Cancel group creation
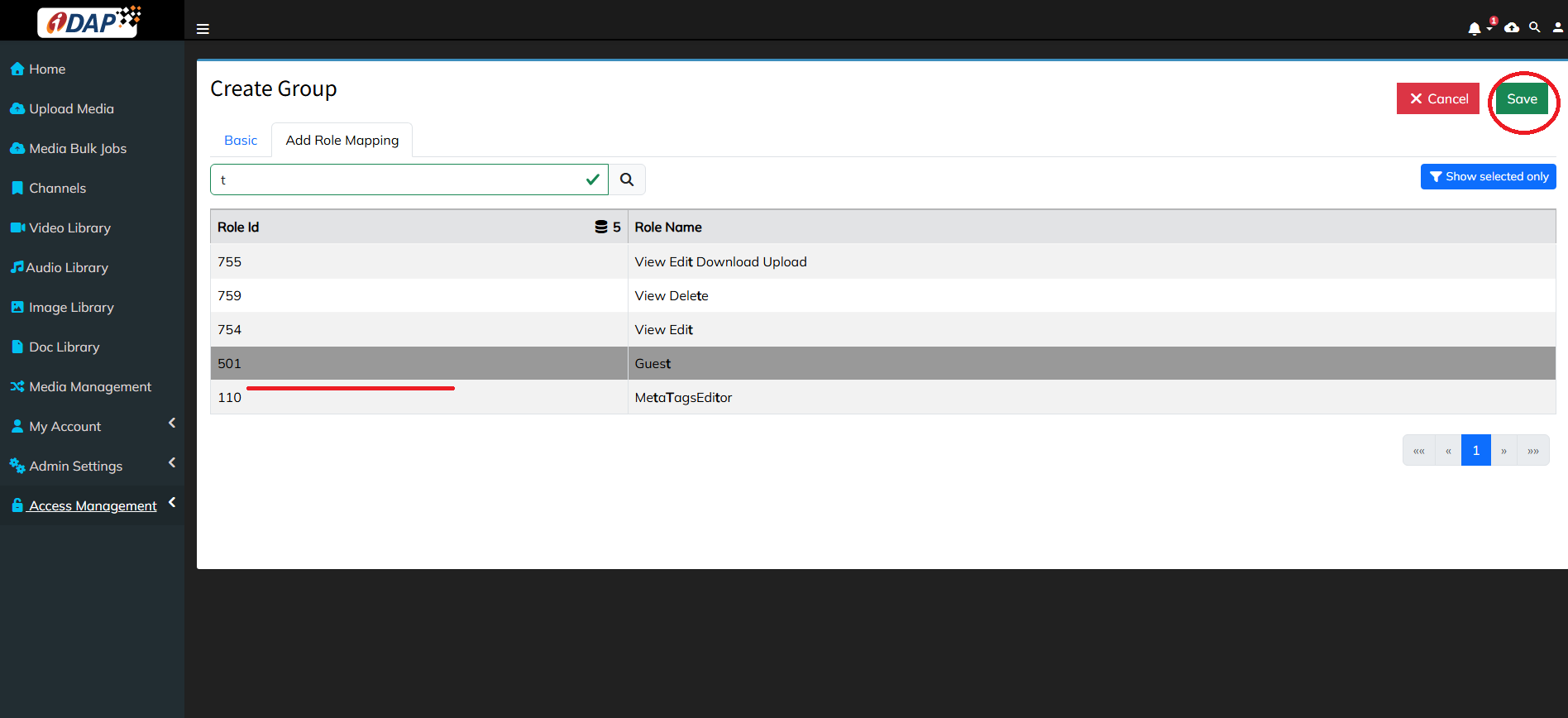This screenshot has width=1568, height=718. (1437, 99)
